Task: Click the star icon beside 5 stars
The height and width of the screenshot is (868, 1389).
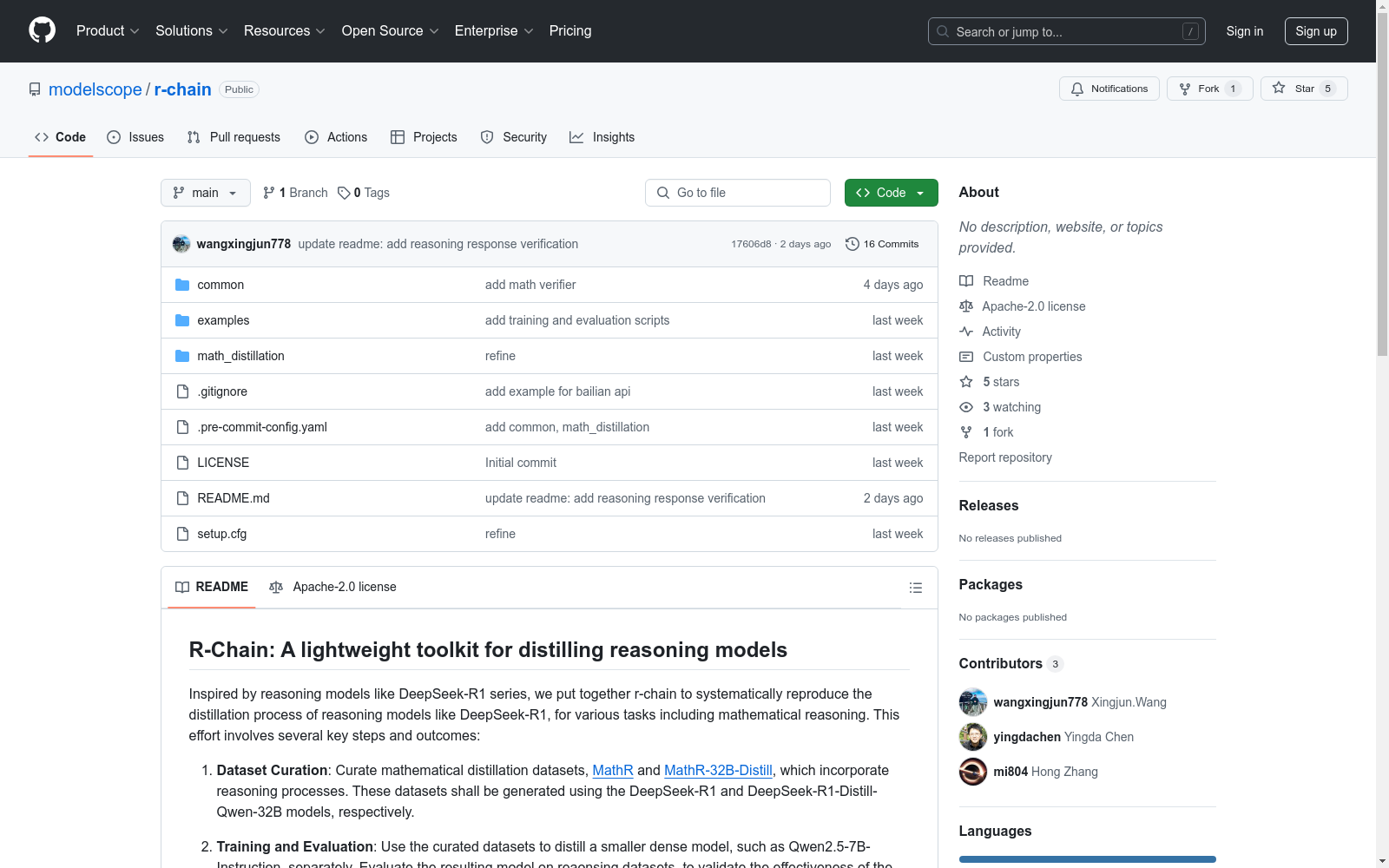Action: tap(966, 382)
